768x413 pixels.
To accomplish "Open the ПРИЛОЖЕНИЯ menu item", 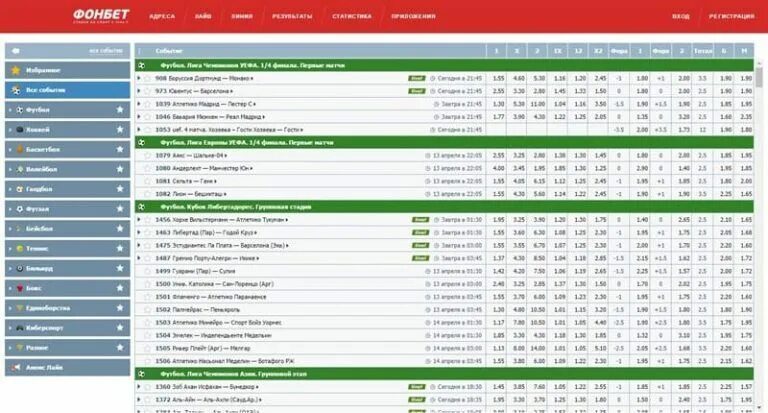I will [413, 16].
